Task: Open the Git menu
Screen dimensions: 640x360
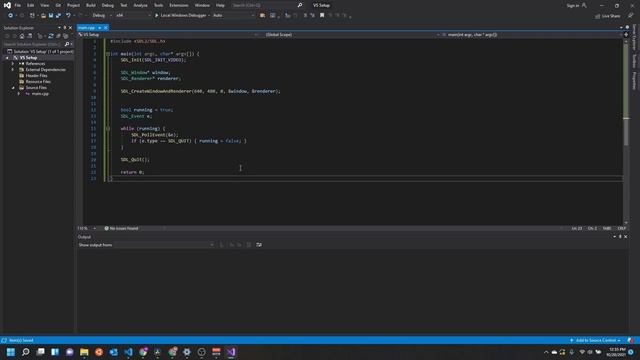Action: 58,5
